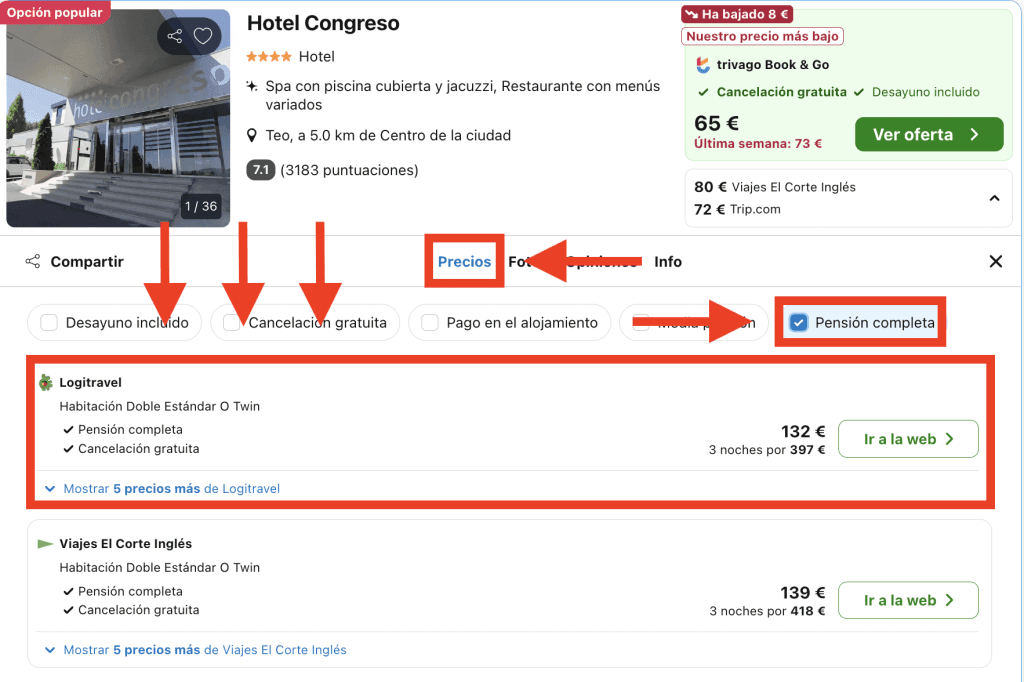Tick Pago en el alojamiento checkbox

point(430,323)
